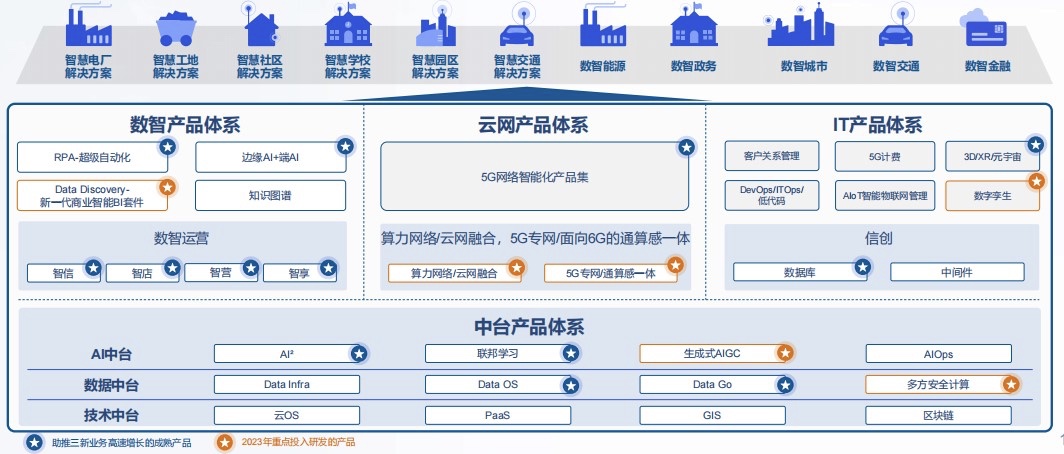Click the 智慧电厂解决方案 factory icon

pos(87,25)
